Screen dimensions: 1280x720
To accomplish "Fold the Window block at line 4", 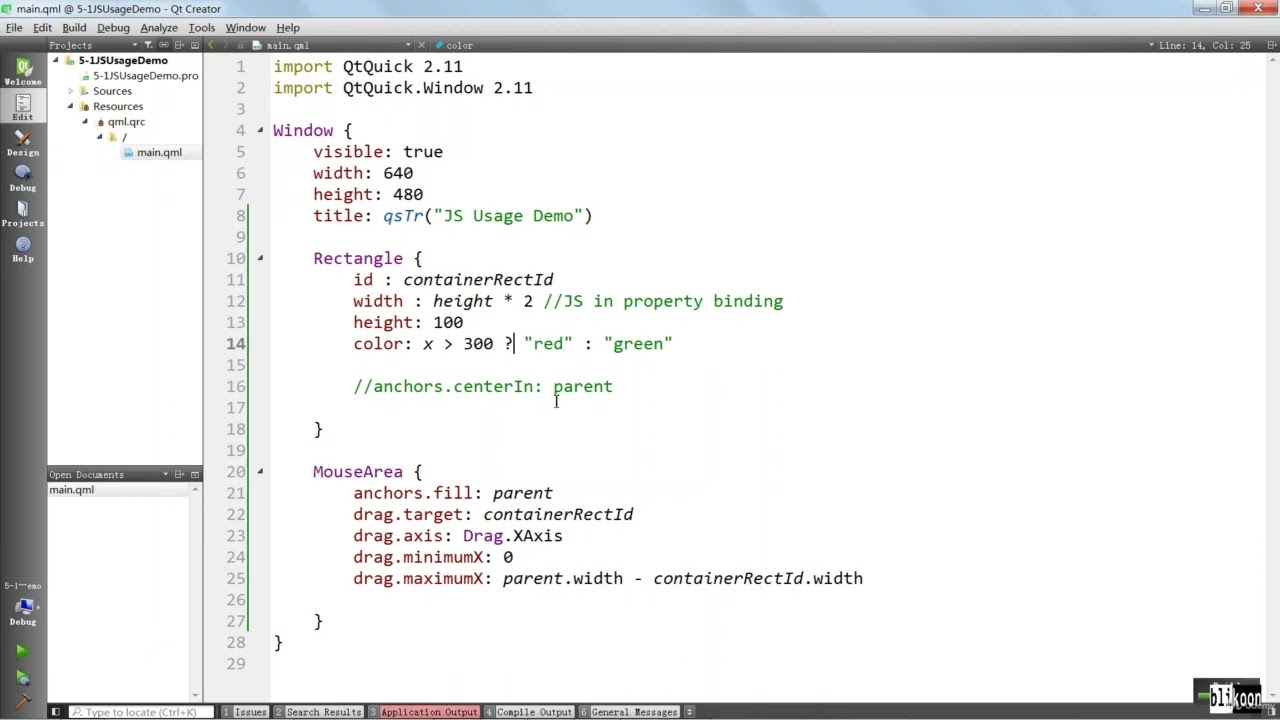I will 260,130.
